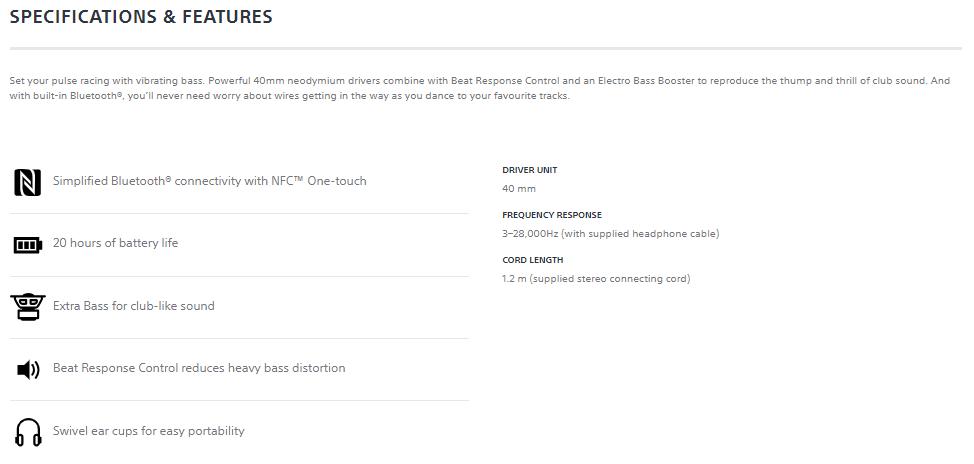Click the battery icon for battery life
The width and height of the screenshot is (974, 464).
pos(28,244)
